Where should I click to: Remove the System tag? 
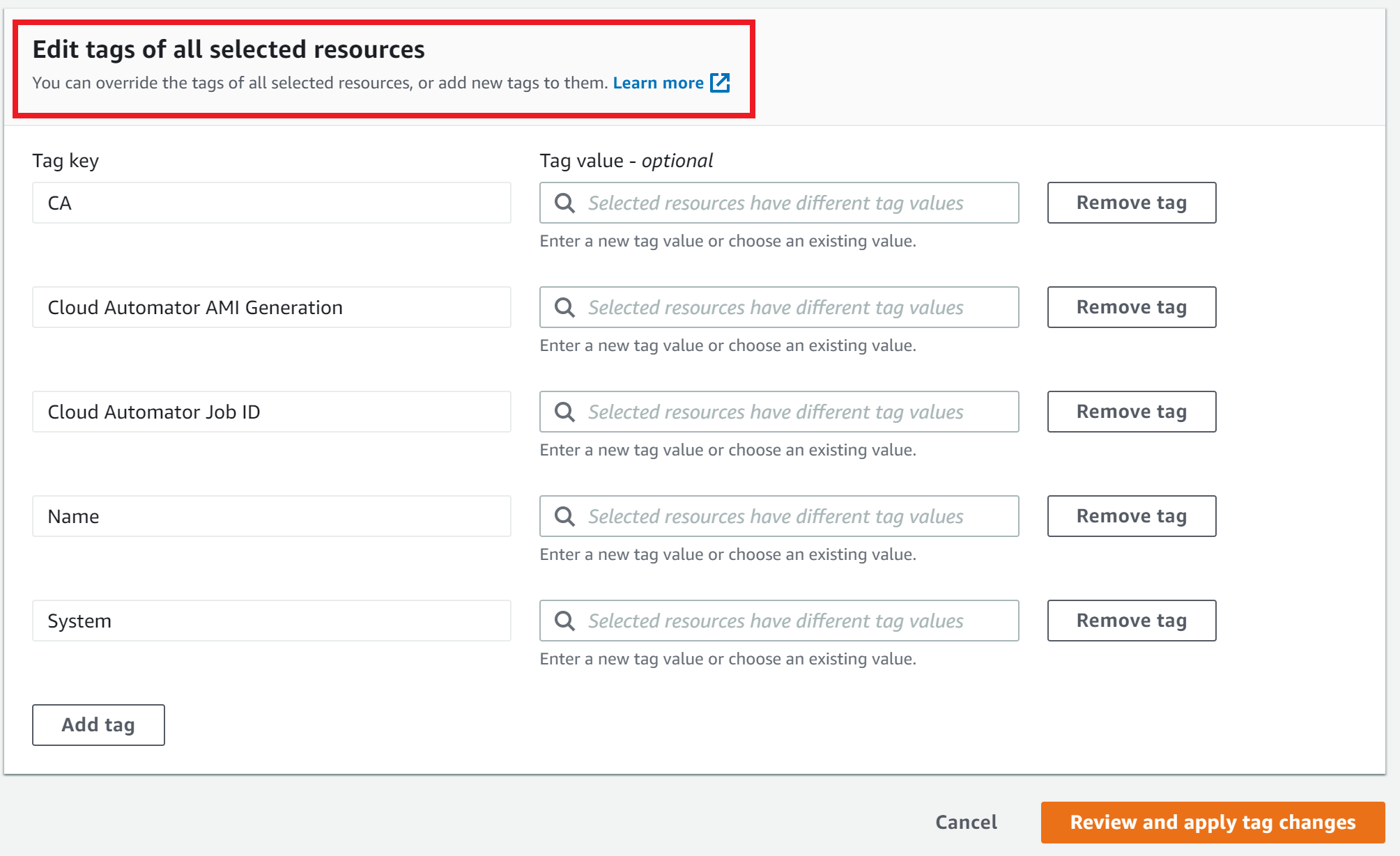(1131, 621)
